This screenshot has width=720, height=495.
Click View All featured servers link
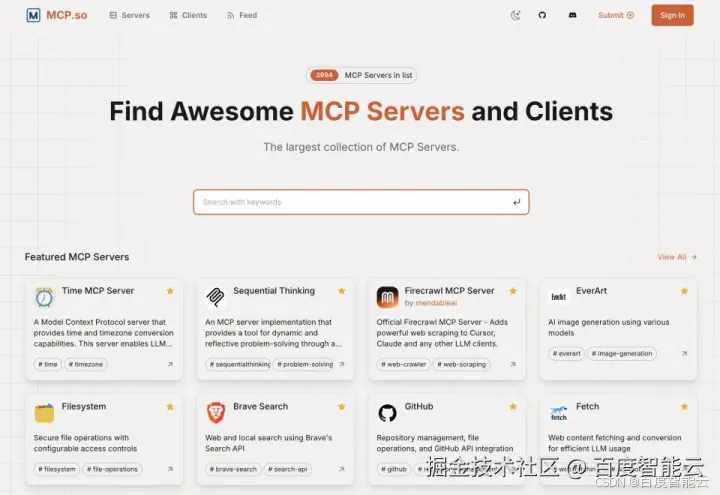coord(677,257)
